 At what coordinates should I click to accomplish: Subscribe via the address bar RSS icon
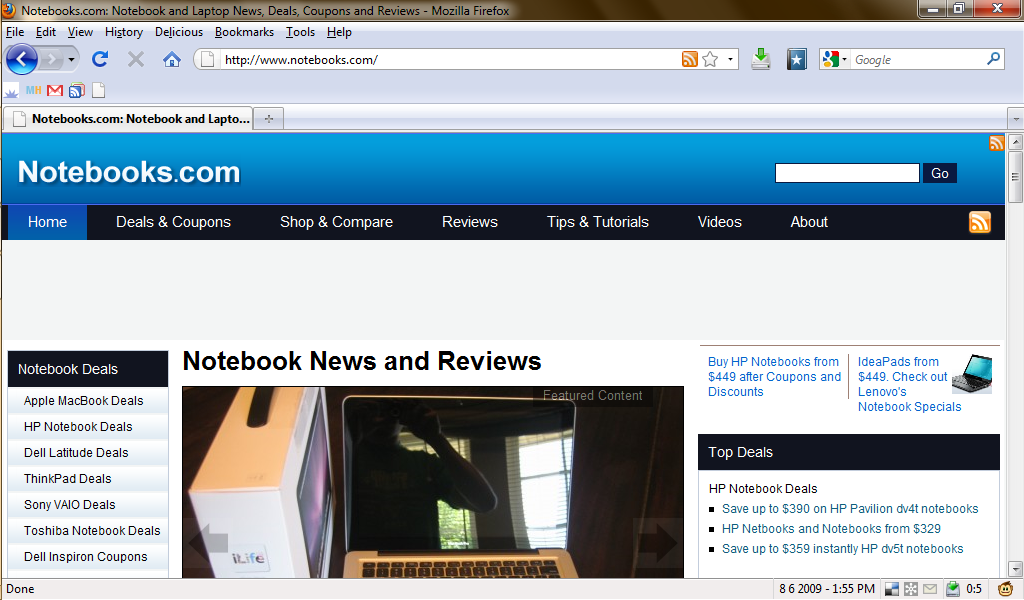coord(690,59)
